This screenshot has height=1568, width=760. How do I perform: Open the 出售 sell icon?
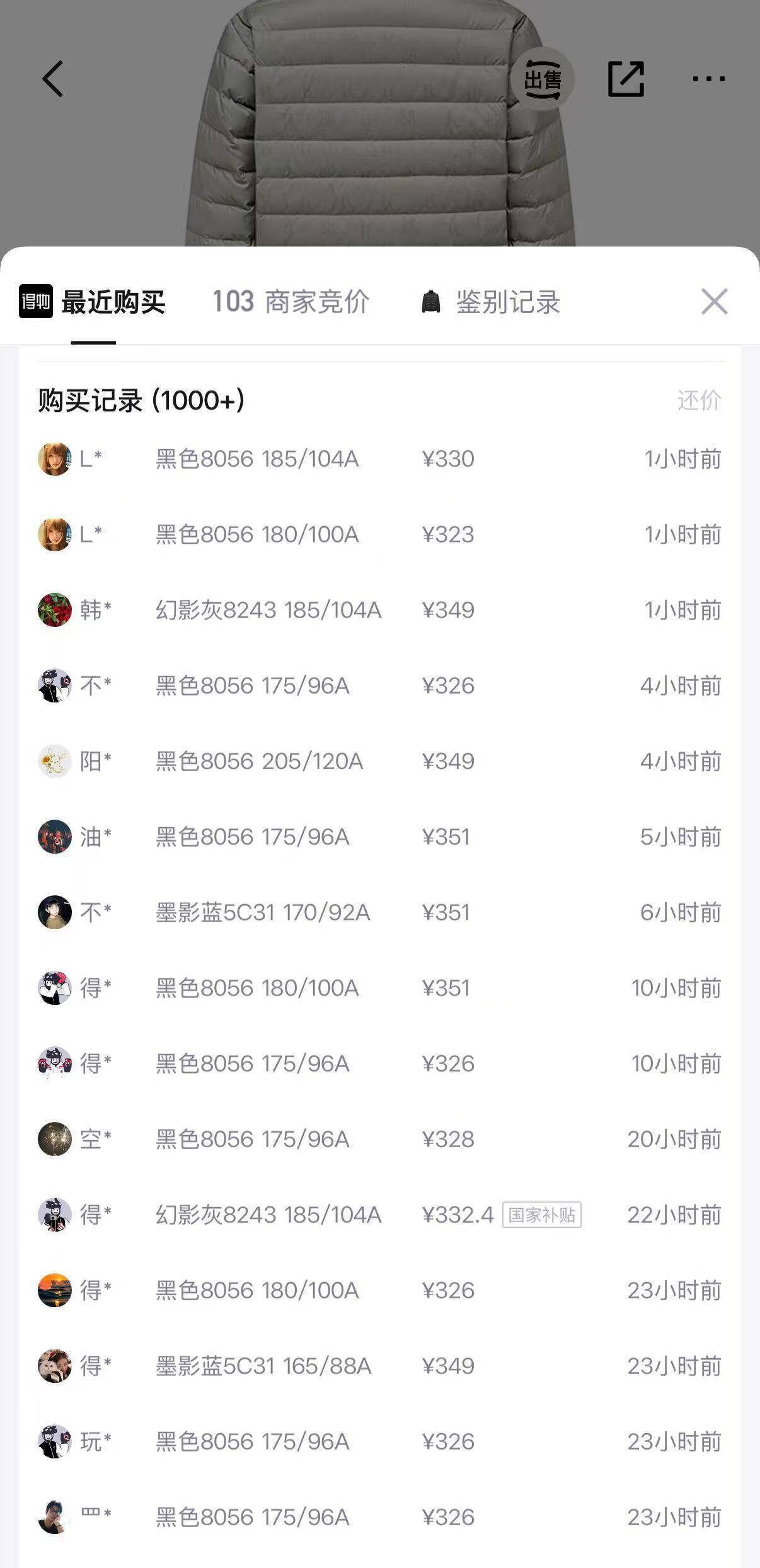542,79
